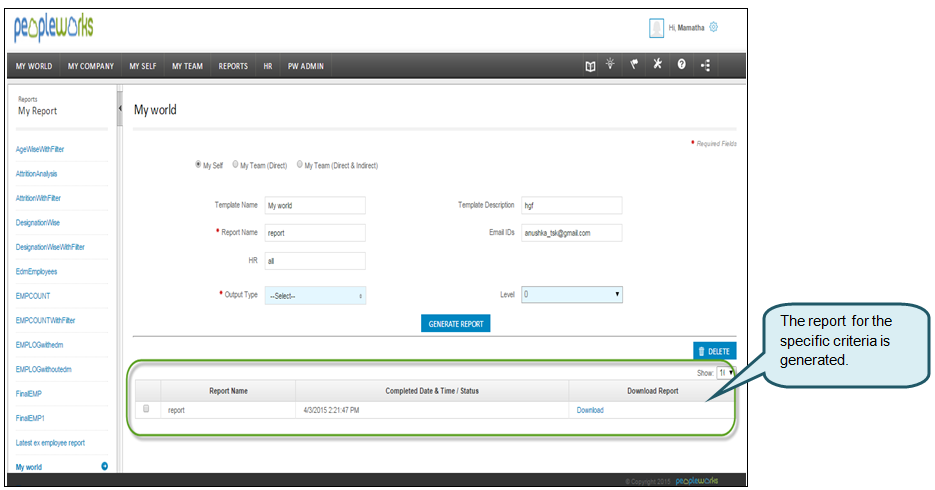Image resolution: width=935 pixels, height=490 pixels.
Task: Click the Download link for report
Action: coord(590,410)
